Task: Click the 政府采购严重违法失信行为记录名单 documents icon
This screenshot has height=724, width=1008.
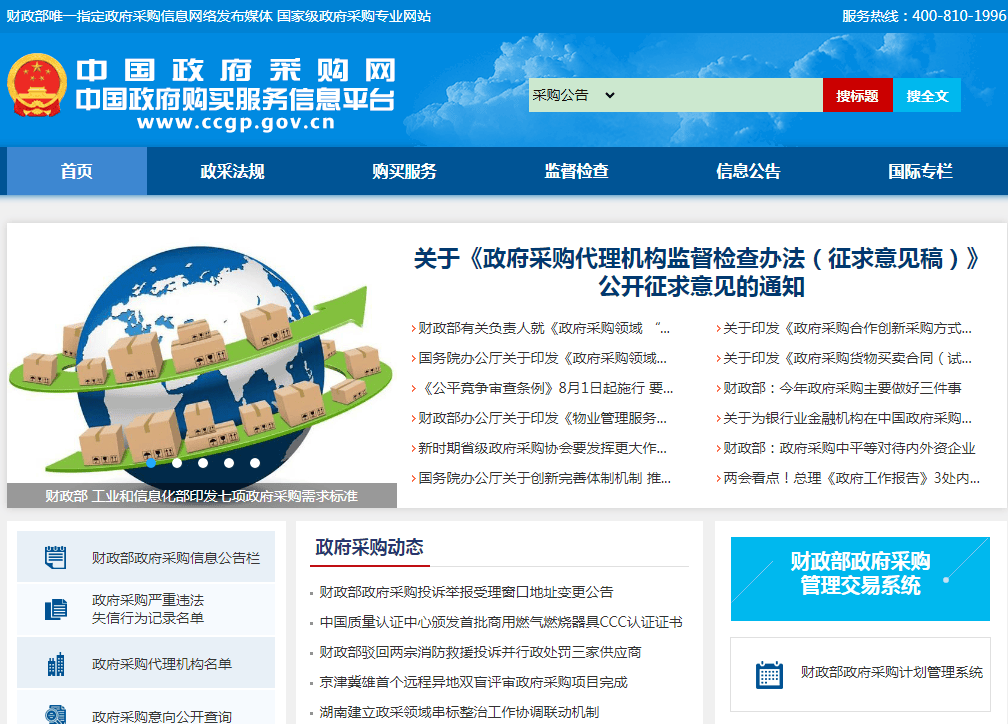Action: [x=56, y=609]
